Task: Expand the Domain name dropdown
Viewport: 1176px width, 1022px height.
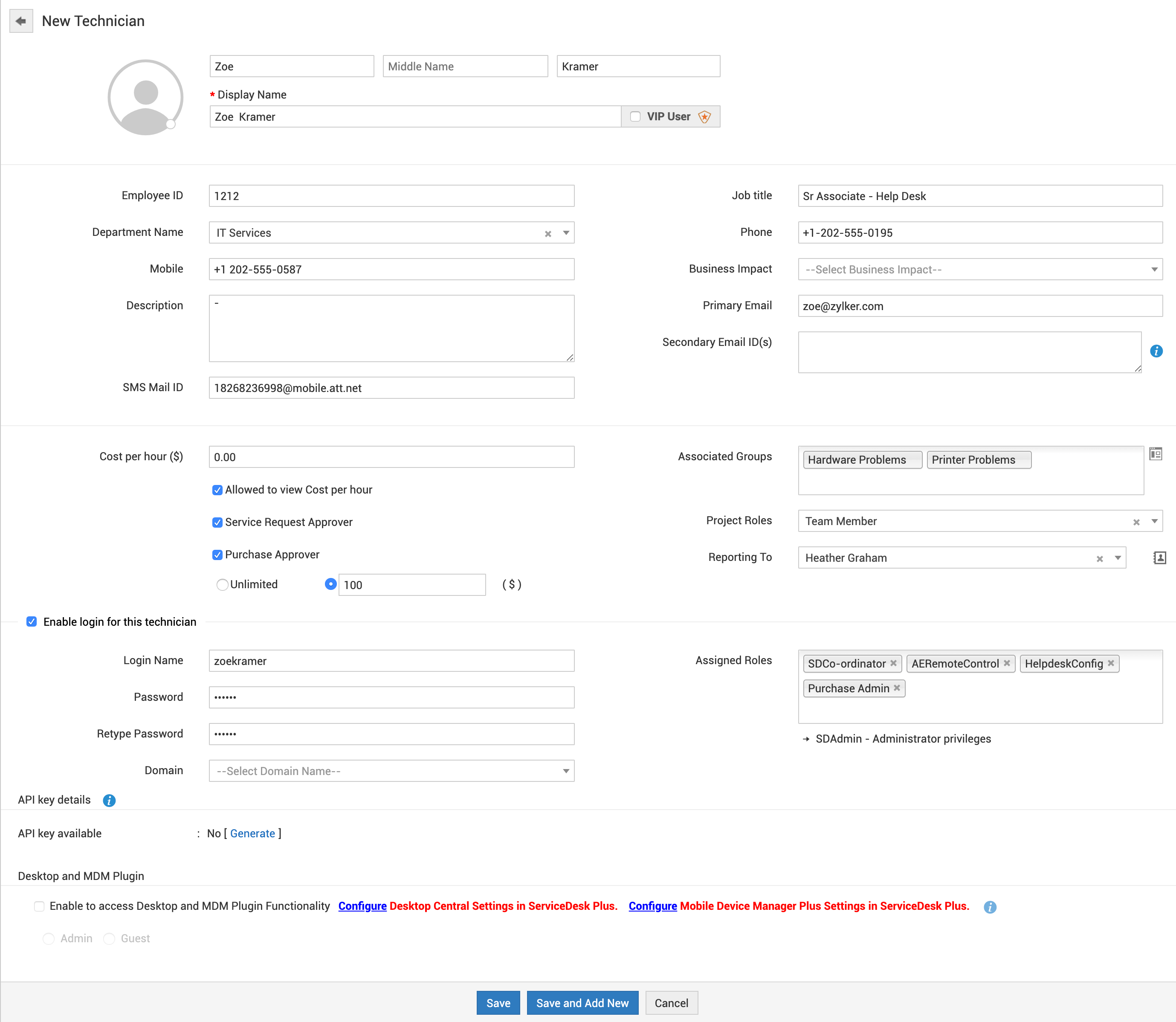Action: coord(391,771)
